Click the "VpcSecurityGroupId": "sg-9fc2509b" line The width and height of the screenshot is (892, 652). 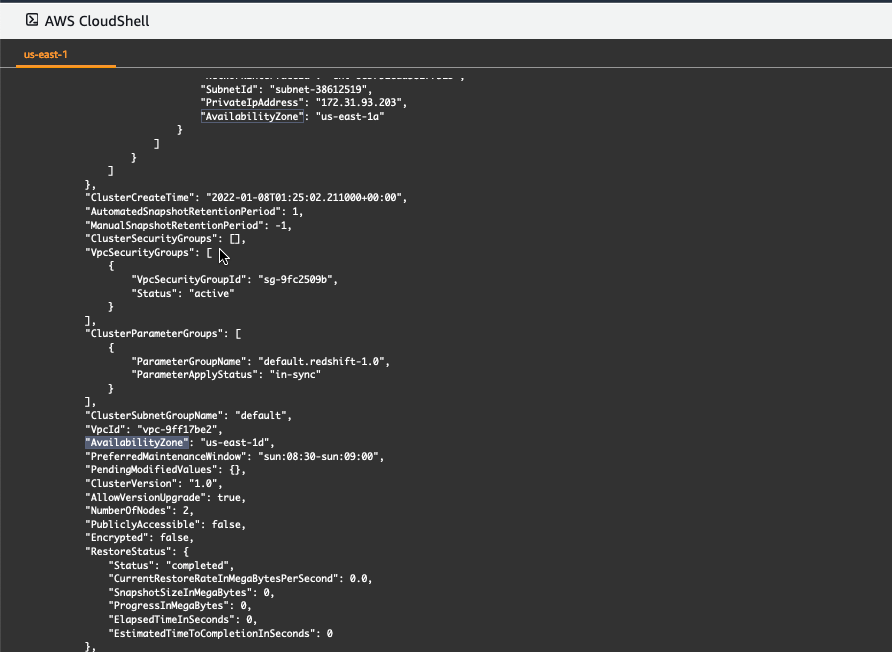point(234,279)
